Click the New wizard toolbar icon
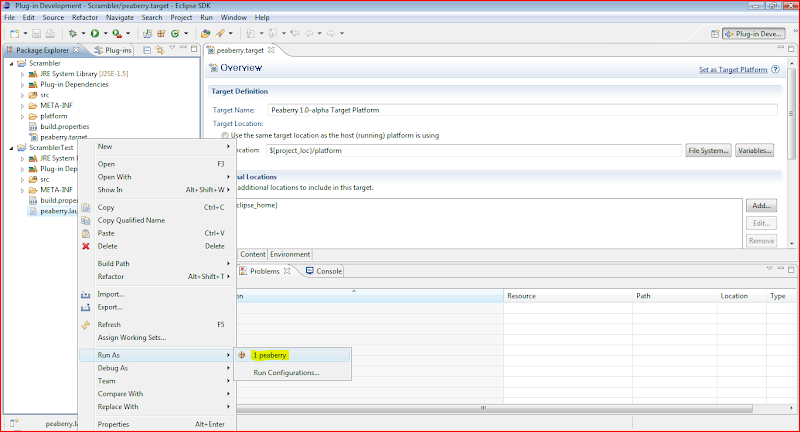Screen dimensions: 800x432 click(x=15, y=34)
